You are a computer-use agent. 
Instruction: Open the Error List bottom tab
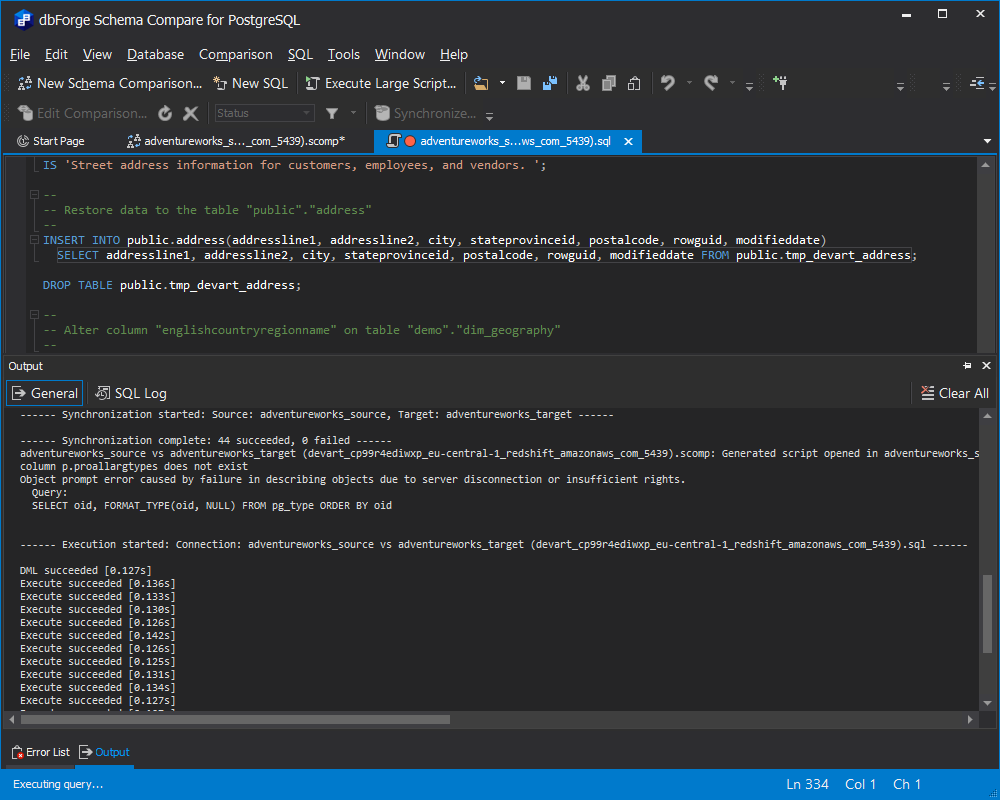pos(41,752)
